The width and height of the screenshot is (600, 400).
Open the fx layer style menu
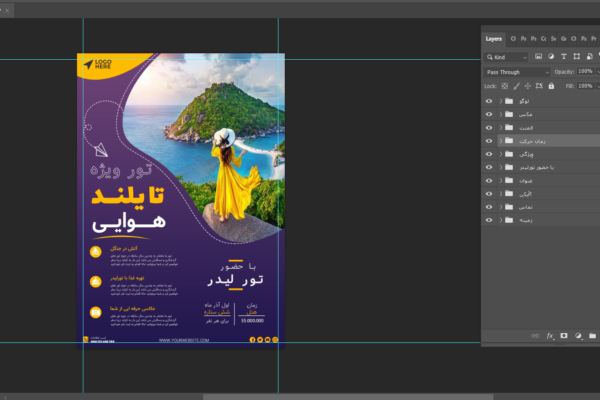click(x=550, y=335)
